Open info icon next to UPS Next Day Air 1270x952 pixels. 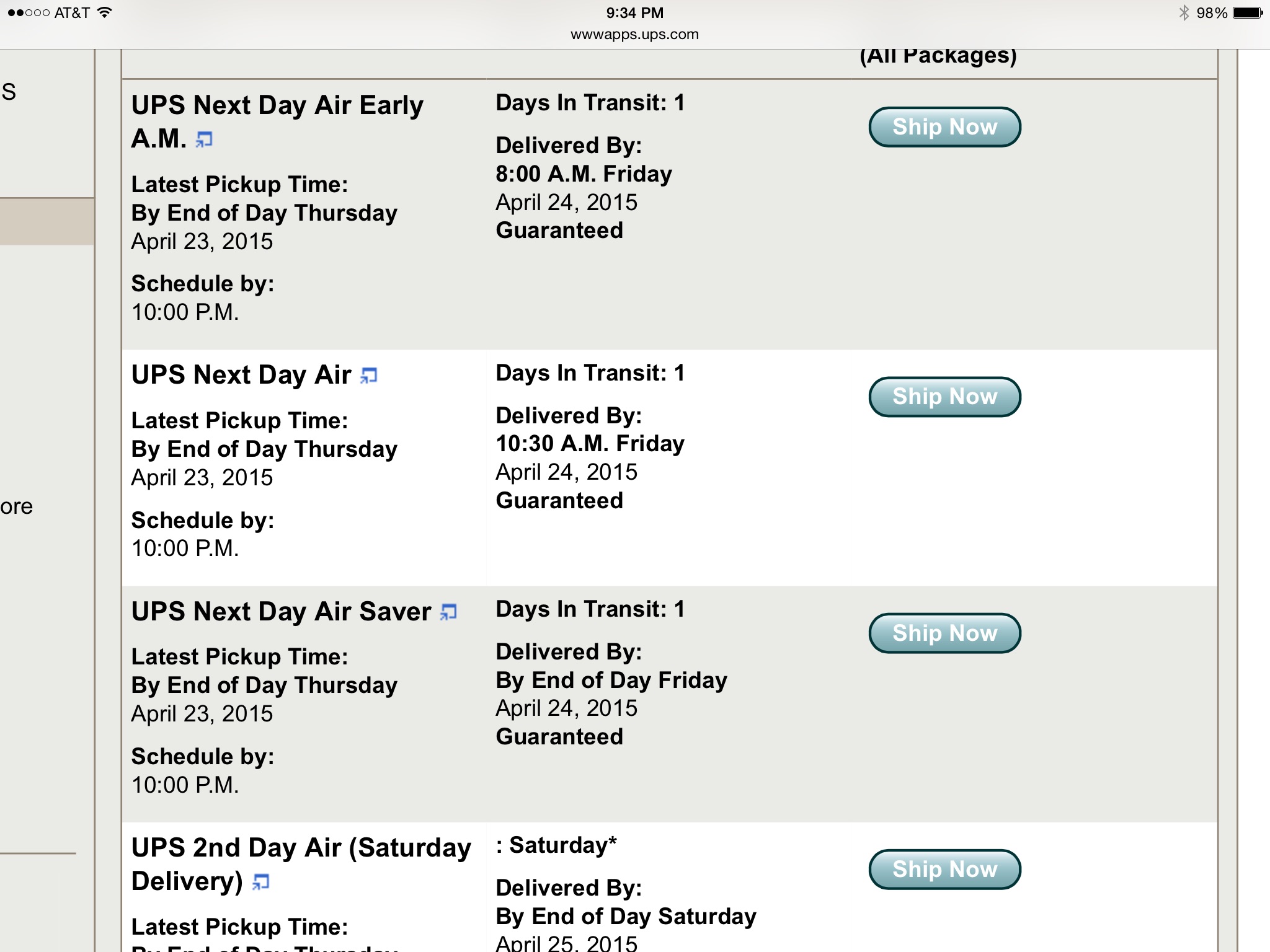tap(369, 376)
